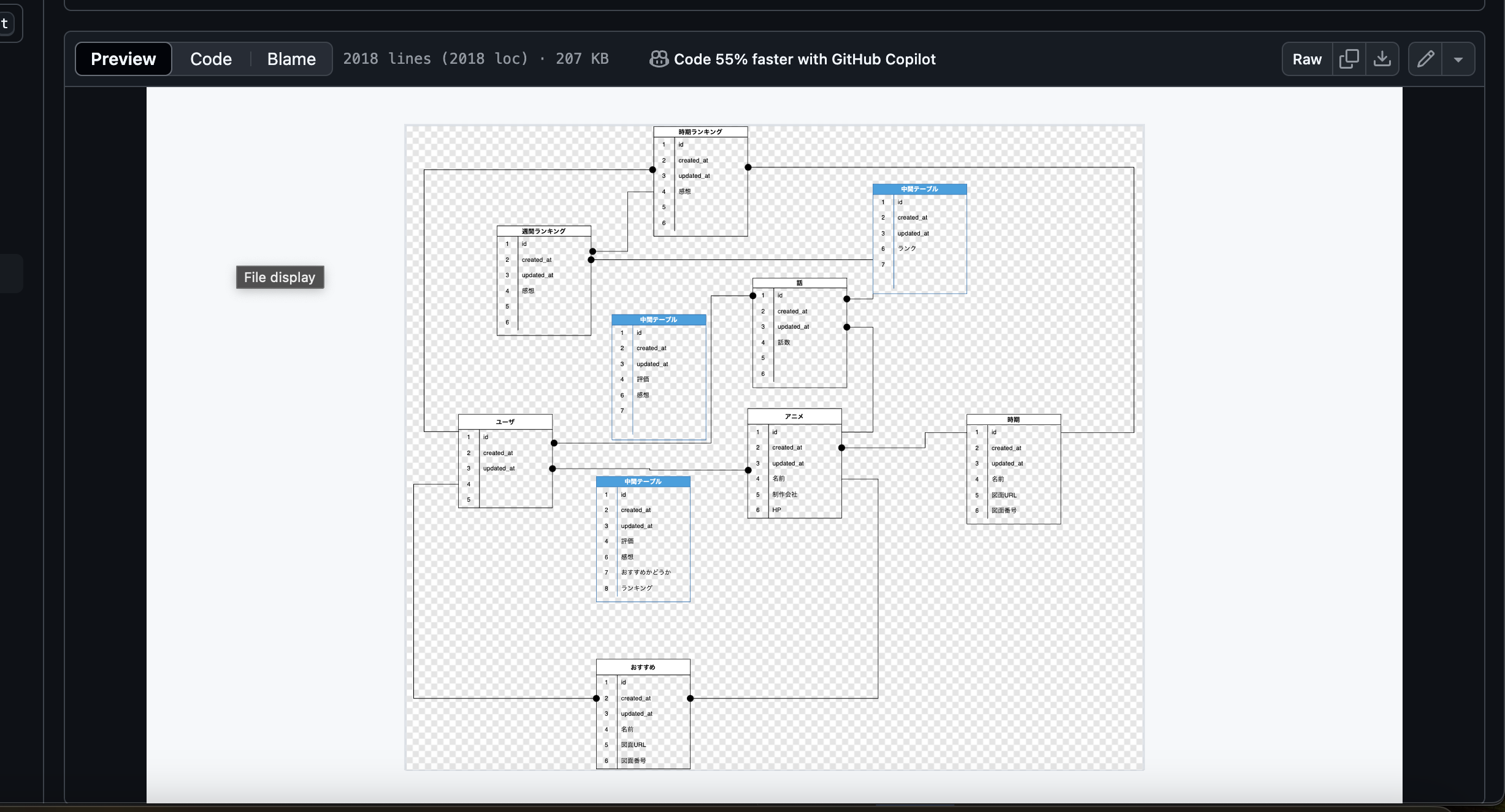Click the pencil edit file icon
This screenshot has width=1505, height=812.
[1425, 59]
